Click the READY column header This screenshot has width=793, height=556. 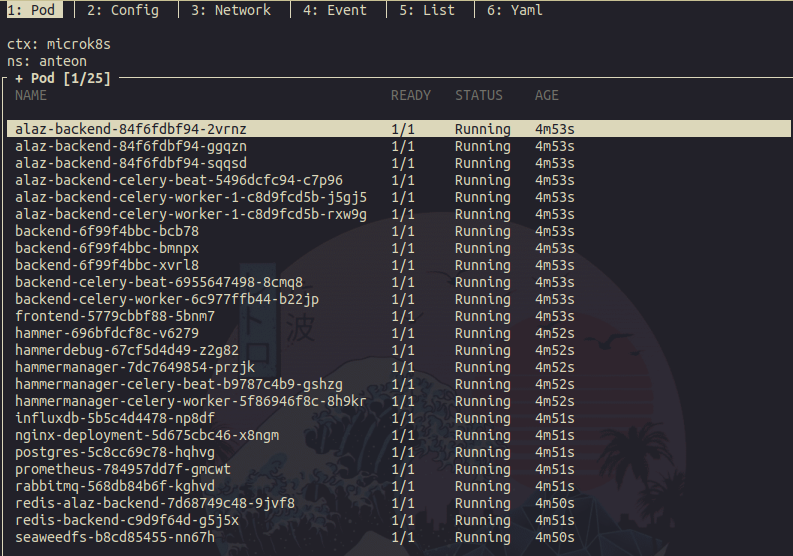(x=411, y=95)
